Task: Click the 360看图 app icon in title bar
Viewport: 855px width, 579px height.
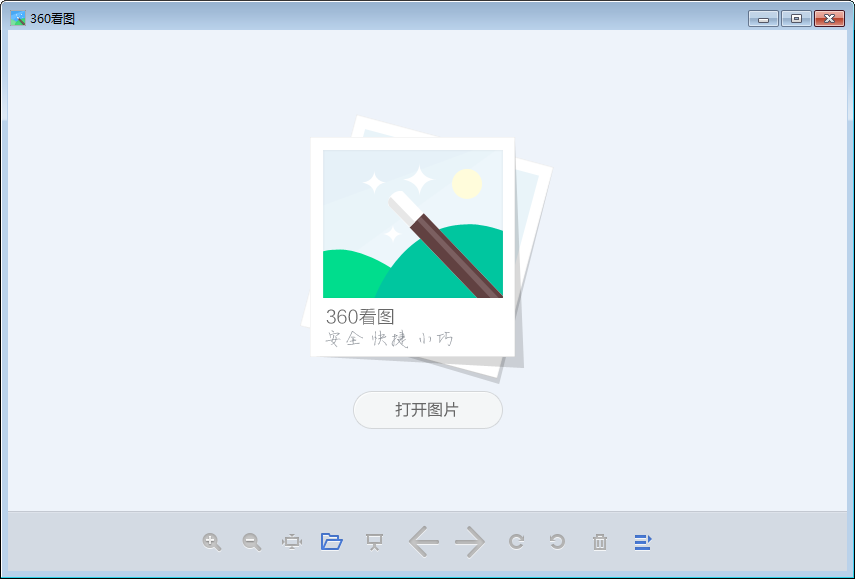Action: point(17,18)
